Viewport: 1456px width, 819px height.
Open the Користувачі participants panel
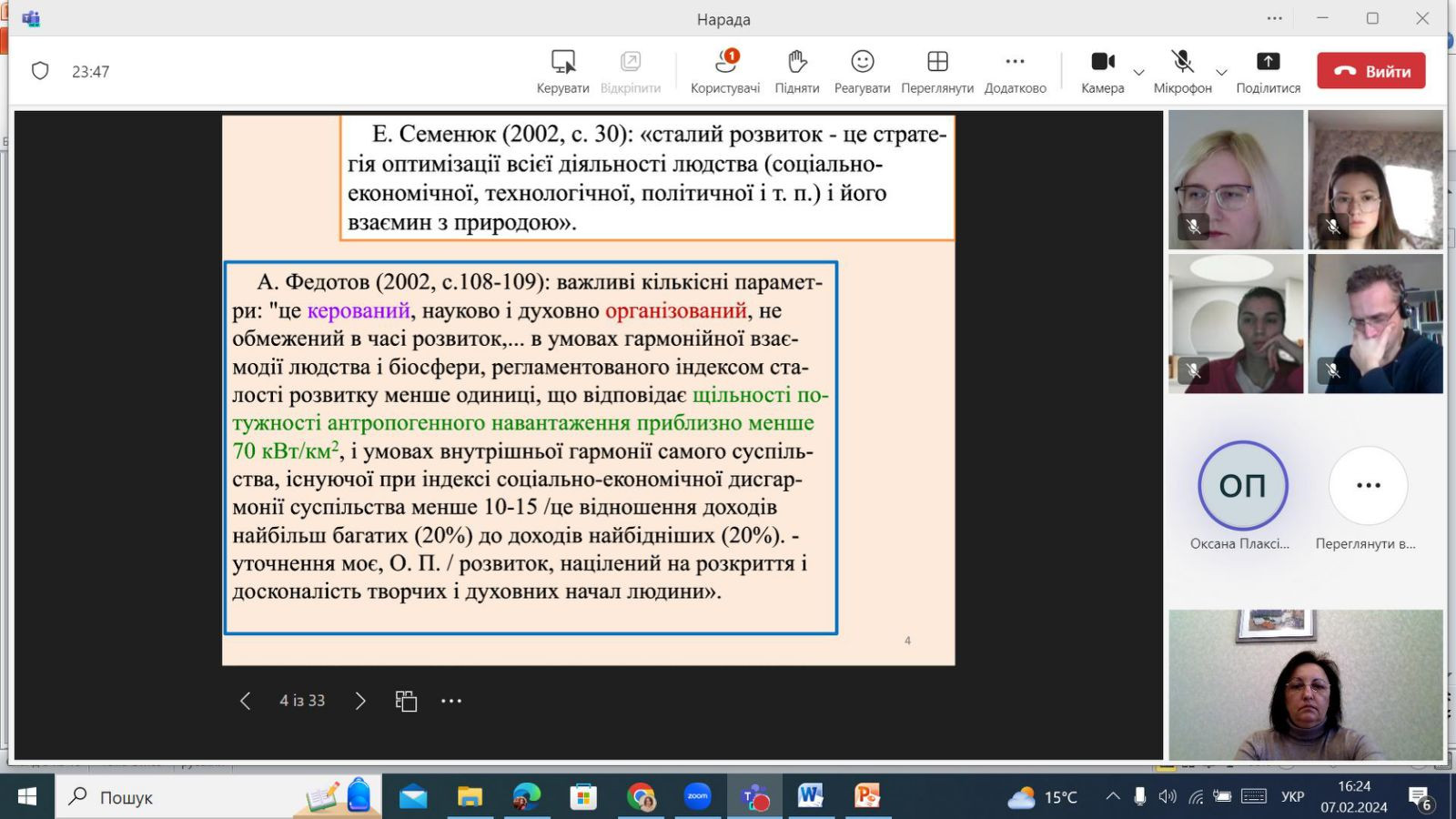pyautogui.click(x=724, y=71)
